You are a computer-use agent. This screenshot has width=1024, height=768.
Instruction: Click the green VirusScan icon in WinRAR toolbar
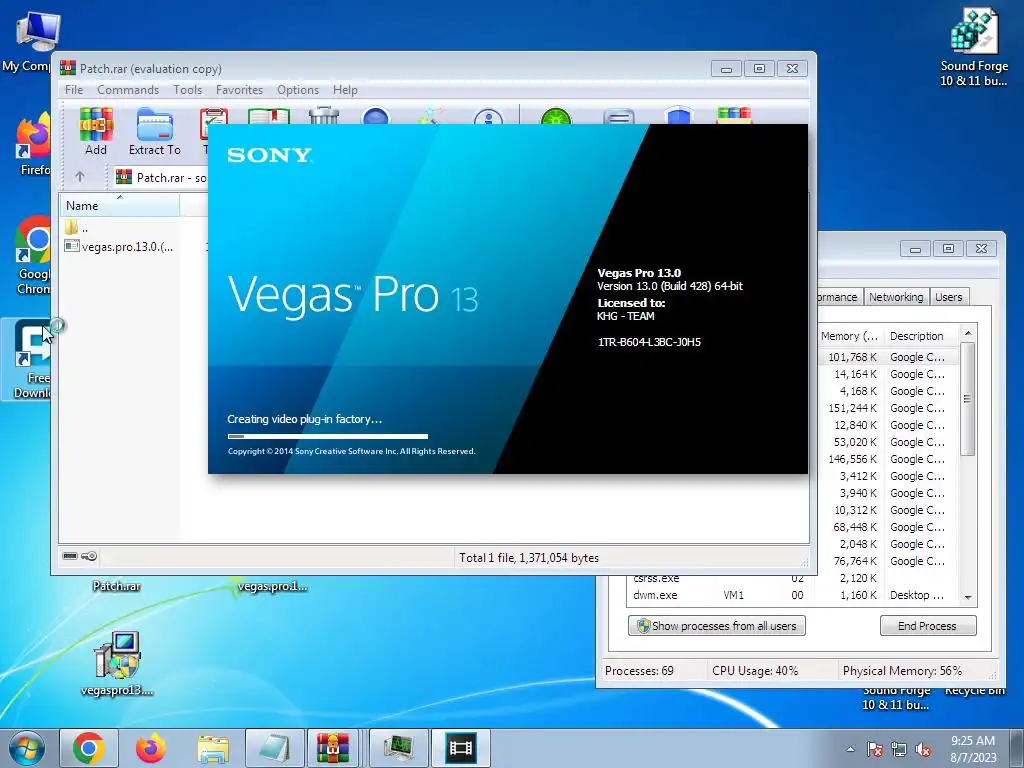pos(556,116)
